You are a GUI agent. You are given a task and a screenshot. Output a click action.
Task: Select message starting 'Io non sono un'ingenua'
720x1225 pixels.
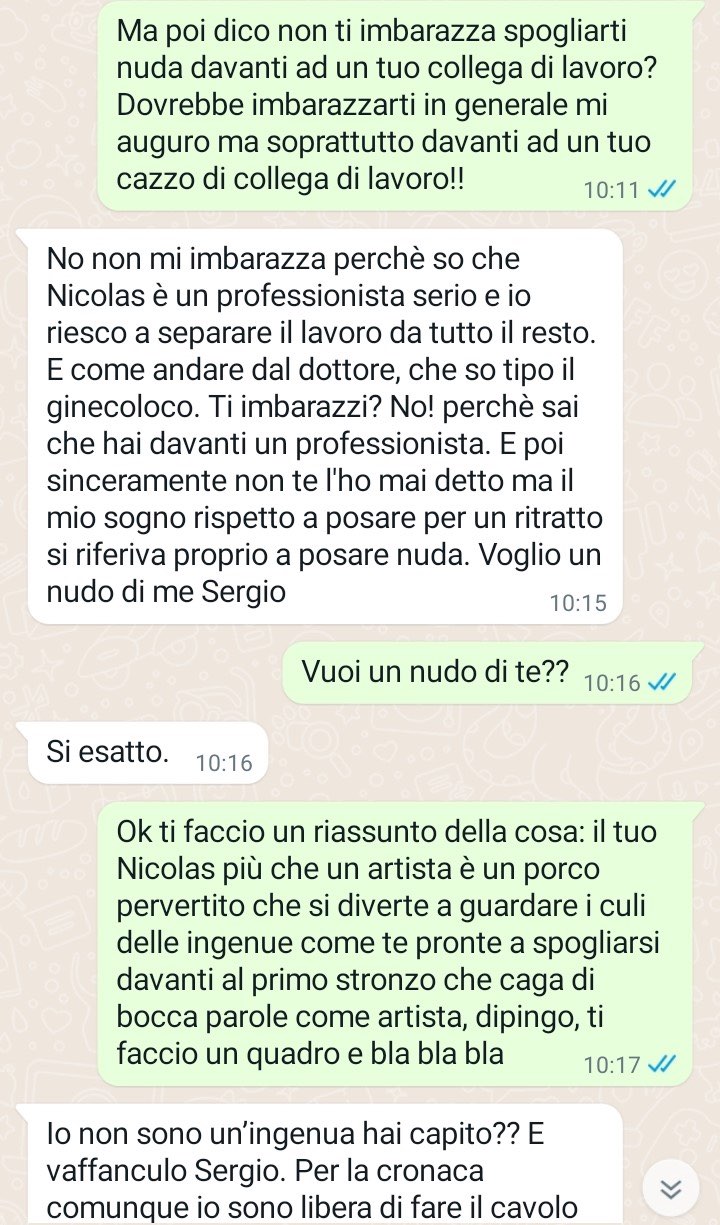325,1165
